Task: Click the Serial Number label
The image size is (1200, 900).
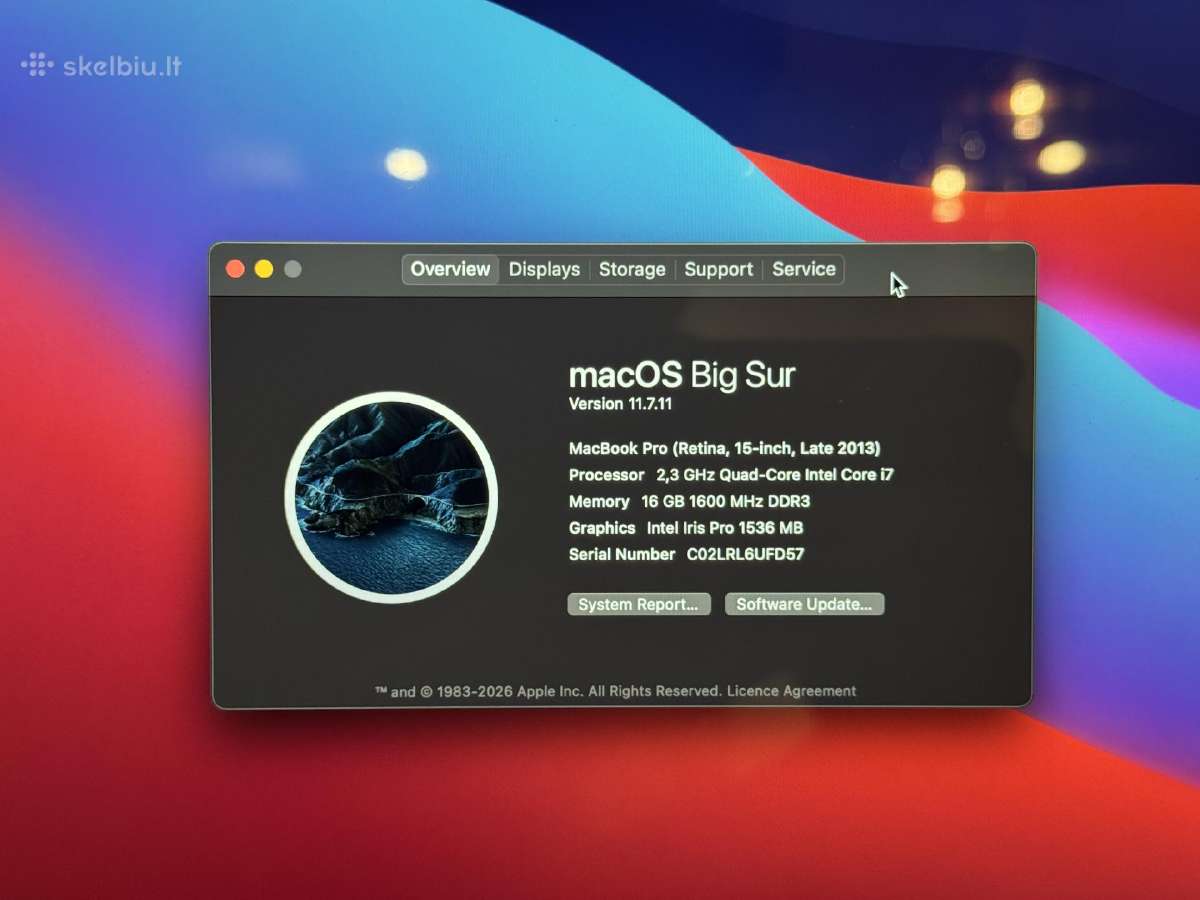Action: (x=622, y=554)
